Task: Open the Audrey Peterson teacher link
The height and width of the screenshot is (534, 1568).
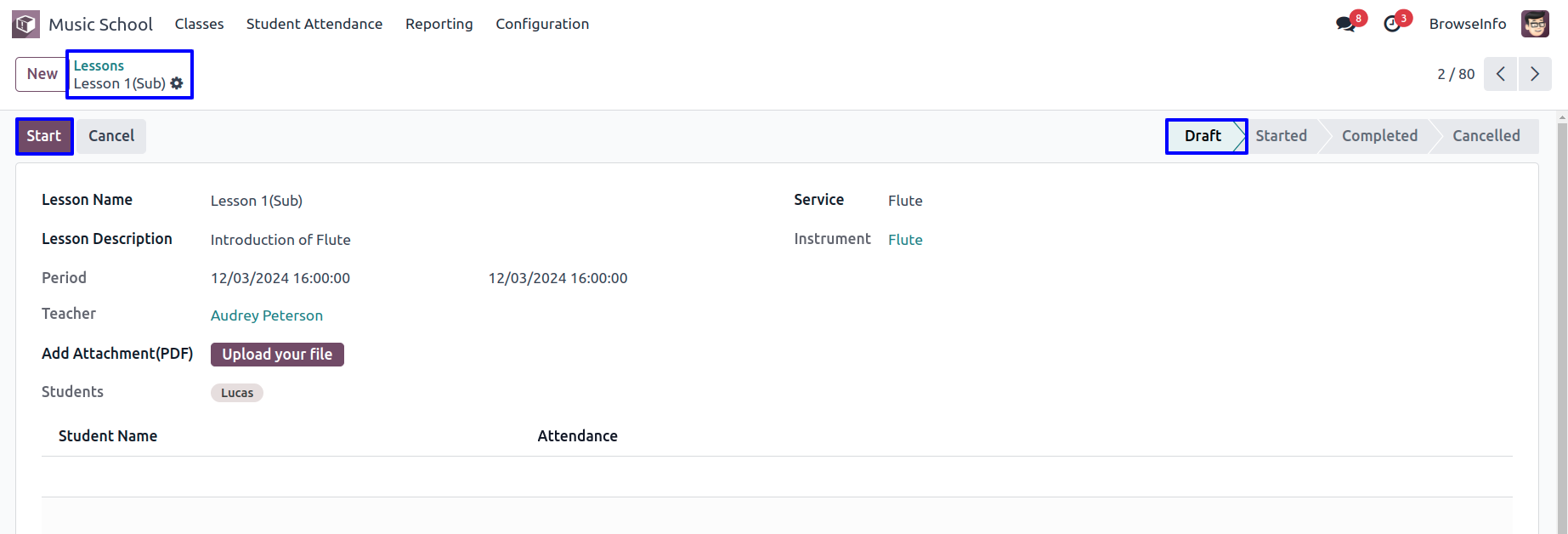Action: (267, 315)
